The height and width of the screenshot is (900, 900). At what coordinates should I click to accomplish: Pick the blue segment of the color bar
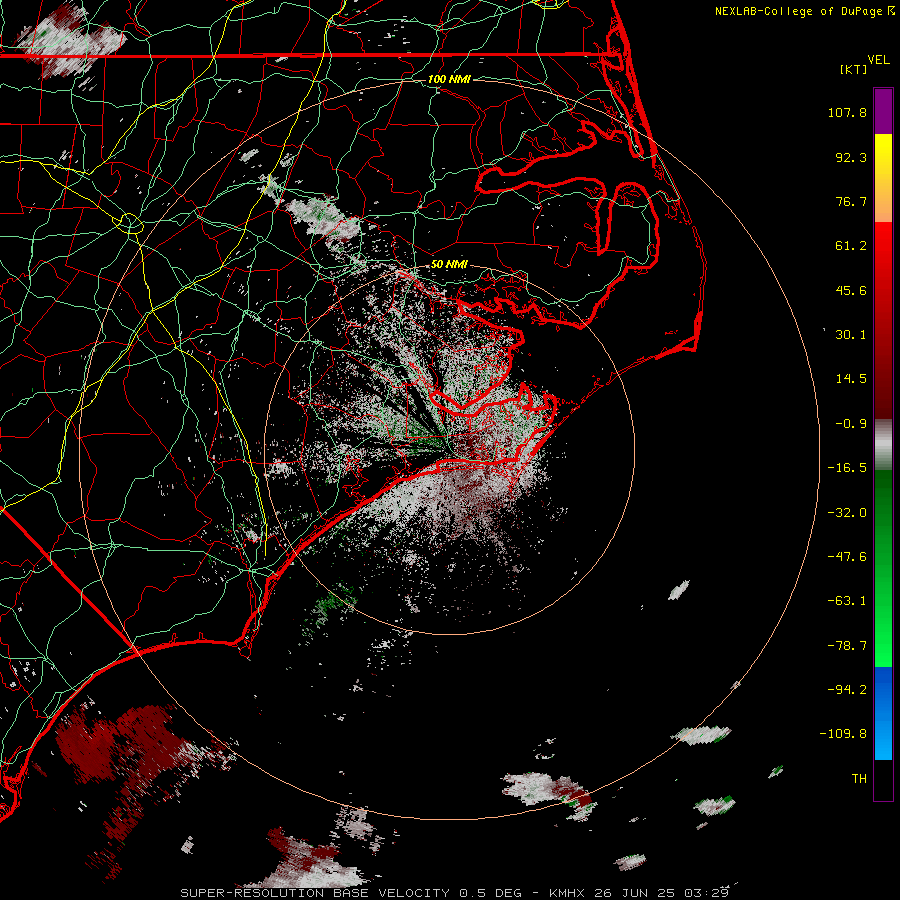(883, 713)
